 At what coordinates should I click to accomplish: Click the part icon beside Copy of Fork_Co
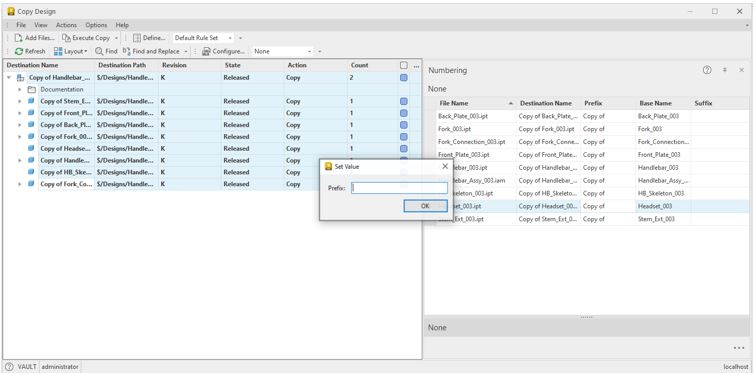click(x=31, y=184)
